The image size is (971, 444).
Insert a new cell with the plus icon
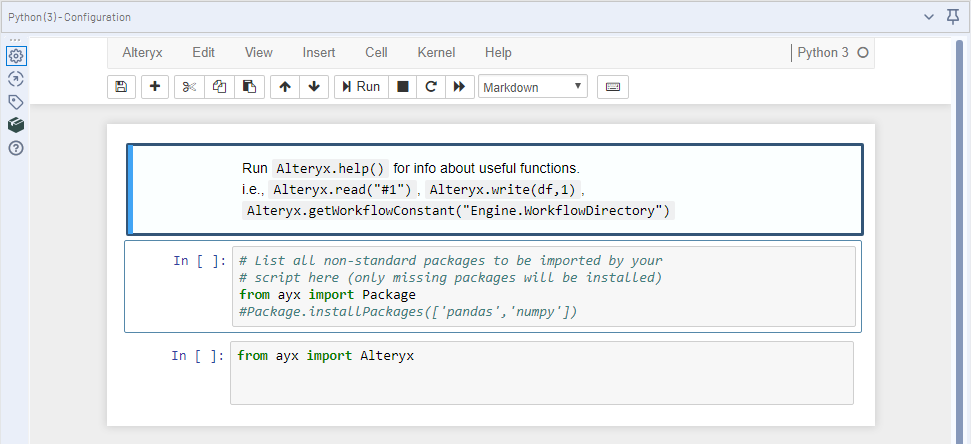154,87
